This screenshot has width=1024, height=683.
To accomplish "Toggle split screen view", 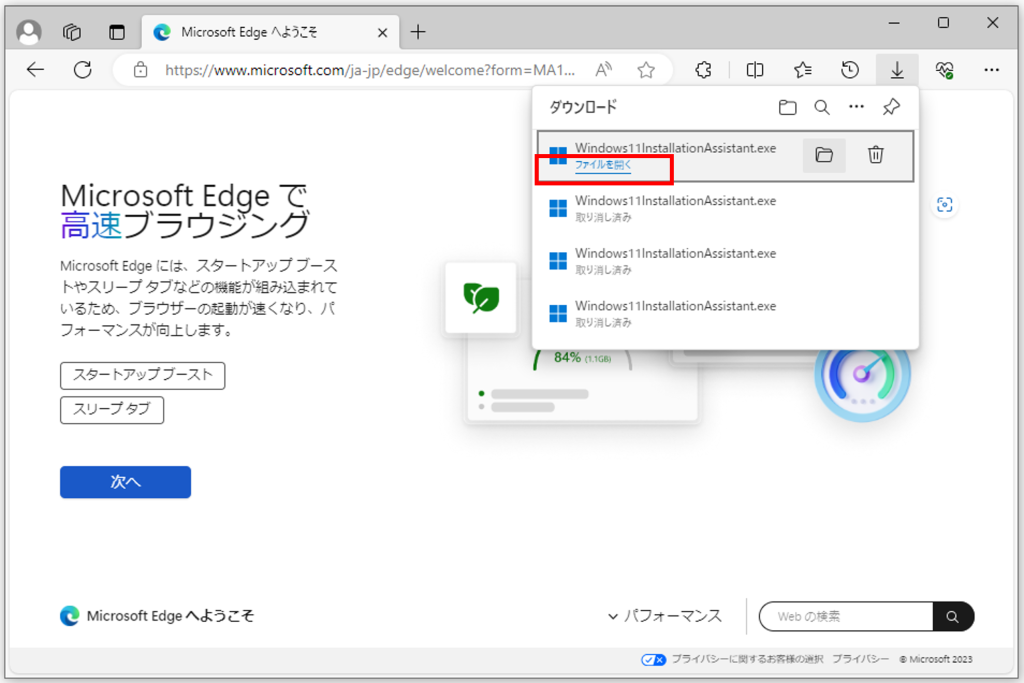I will point(755,70).
